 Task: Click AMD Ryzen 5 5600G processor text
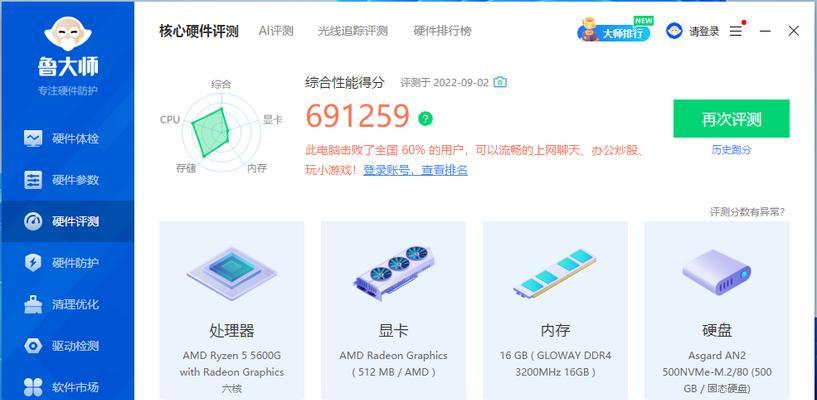click(232, 372)
